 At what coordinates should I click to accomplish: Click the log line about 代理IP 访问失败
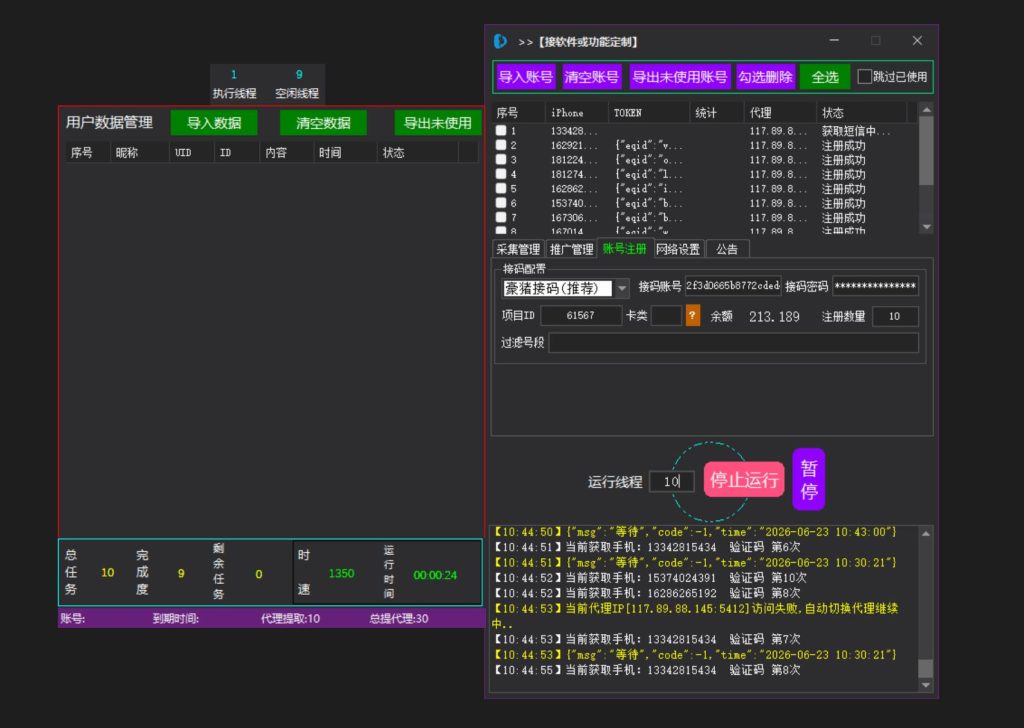point(696,616)
